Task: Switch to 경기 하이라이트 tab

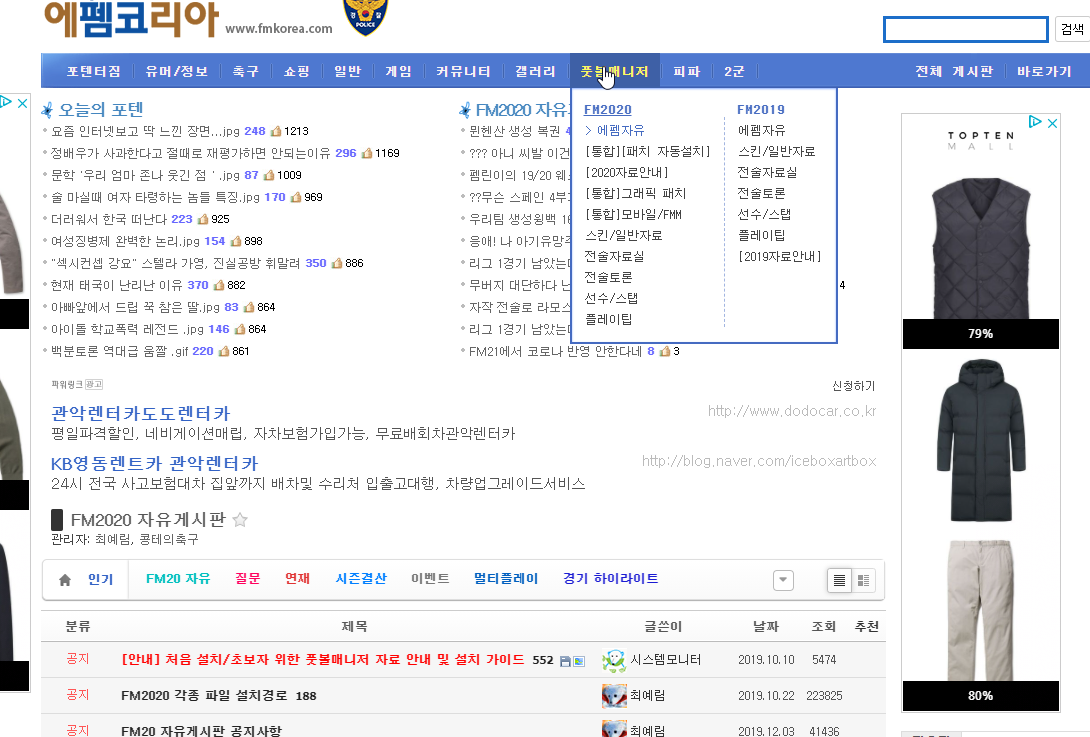Action: click(610, 578)
